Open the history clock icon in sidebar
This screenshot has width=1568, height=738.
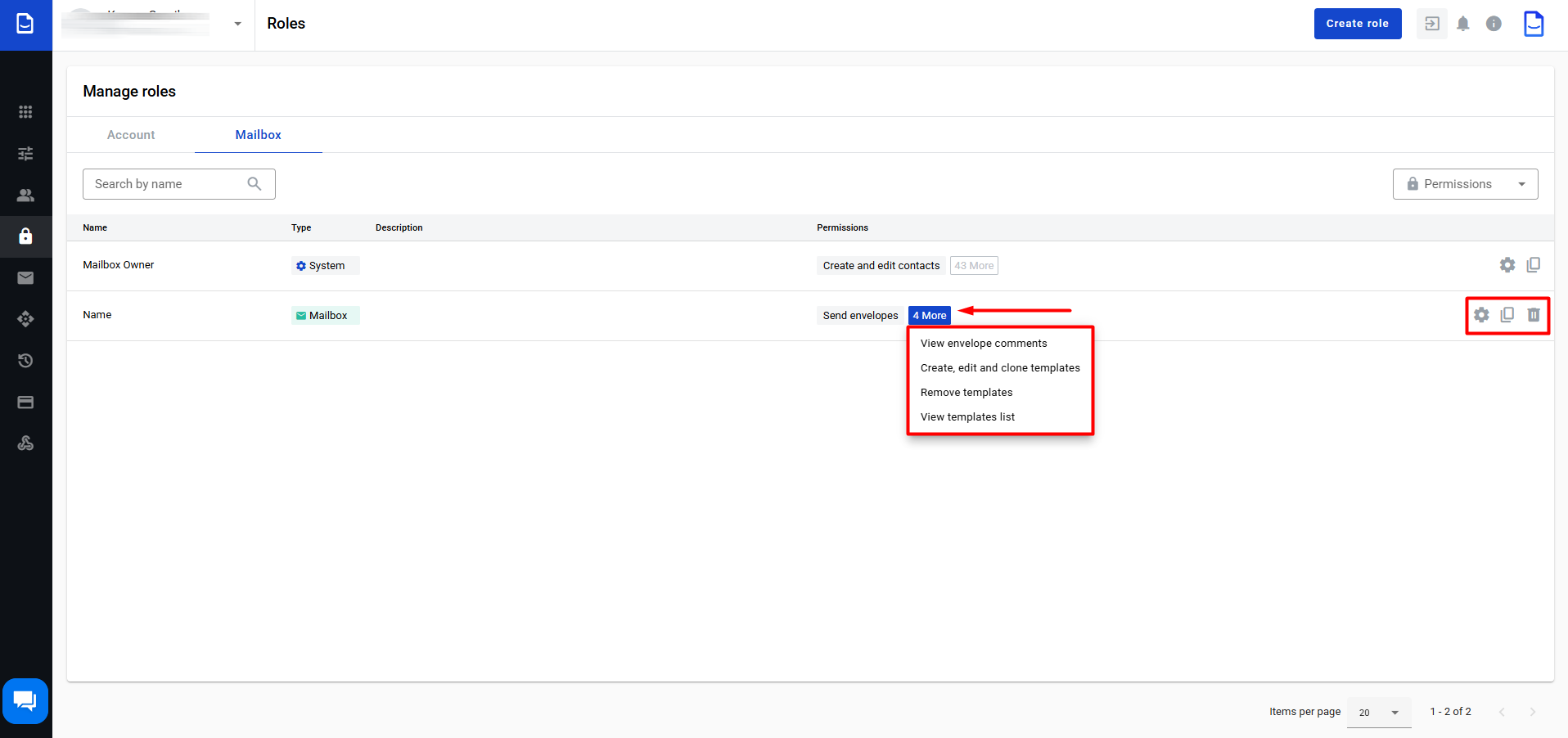tap(25, 361)
